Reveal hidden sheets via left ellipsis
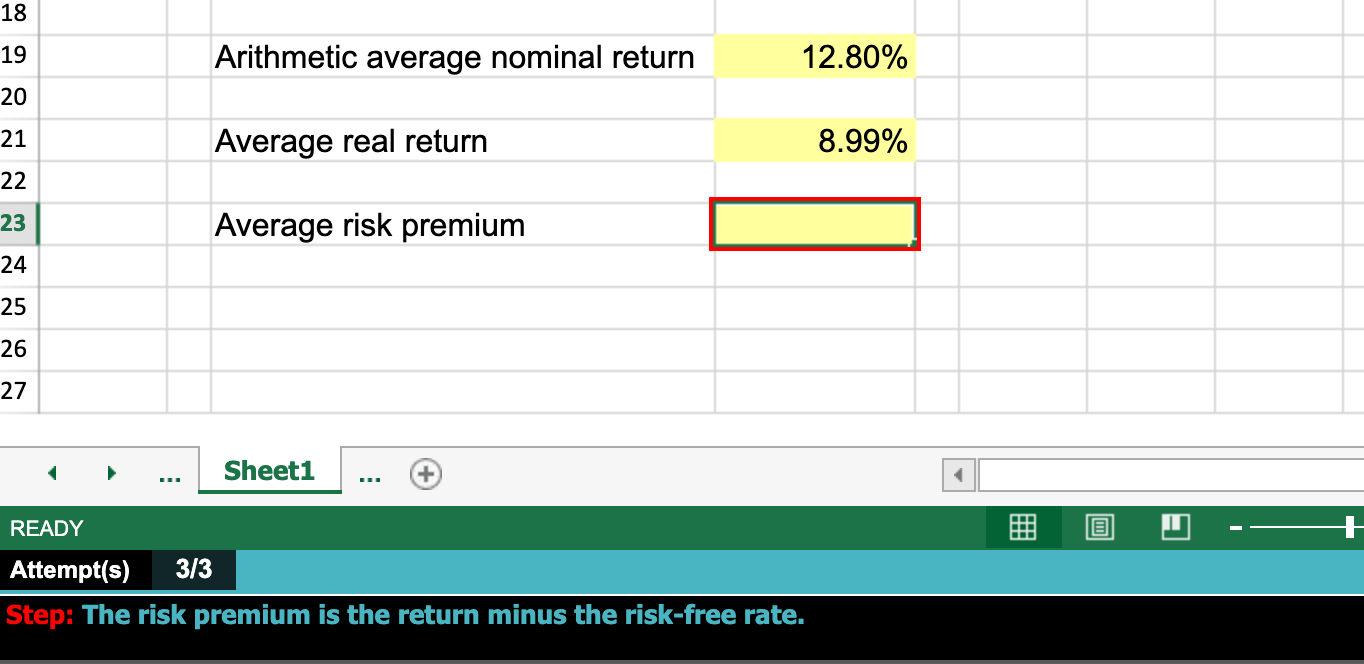Viewport: 1364px width, 664px height. tap(170, 473)
